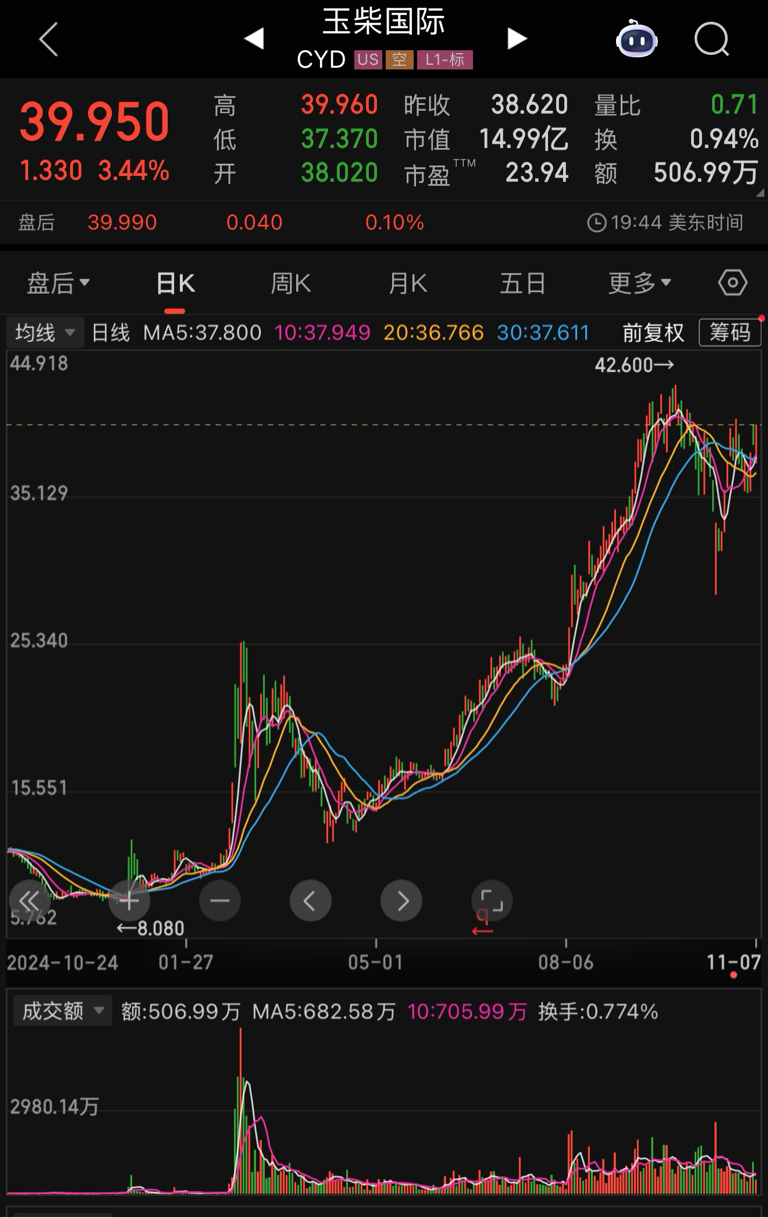Tap the MA10 value 10:37.949
Viewport: 768px width, 1218px height.
point(323,332)
